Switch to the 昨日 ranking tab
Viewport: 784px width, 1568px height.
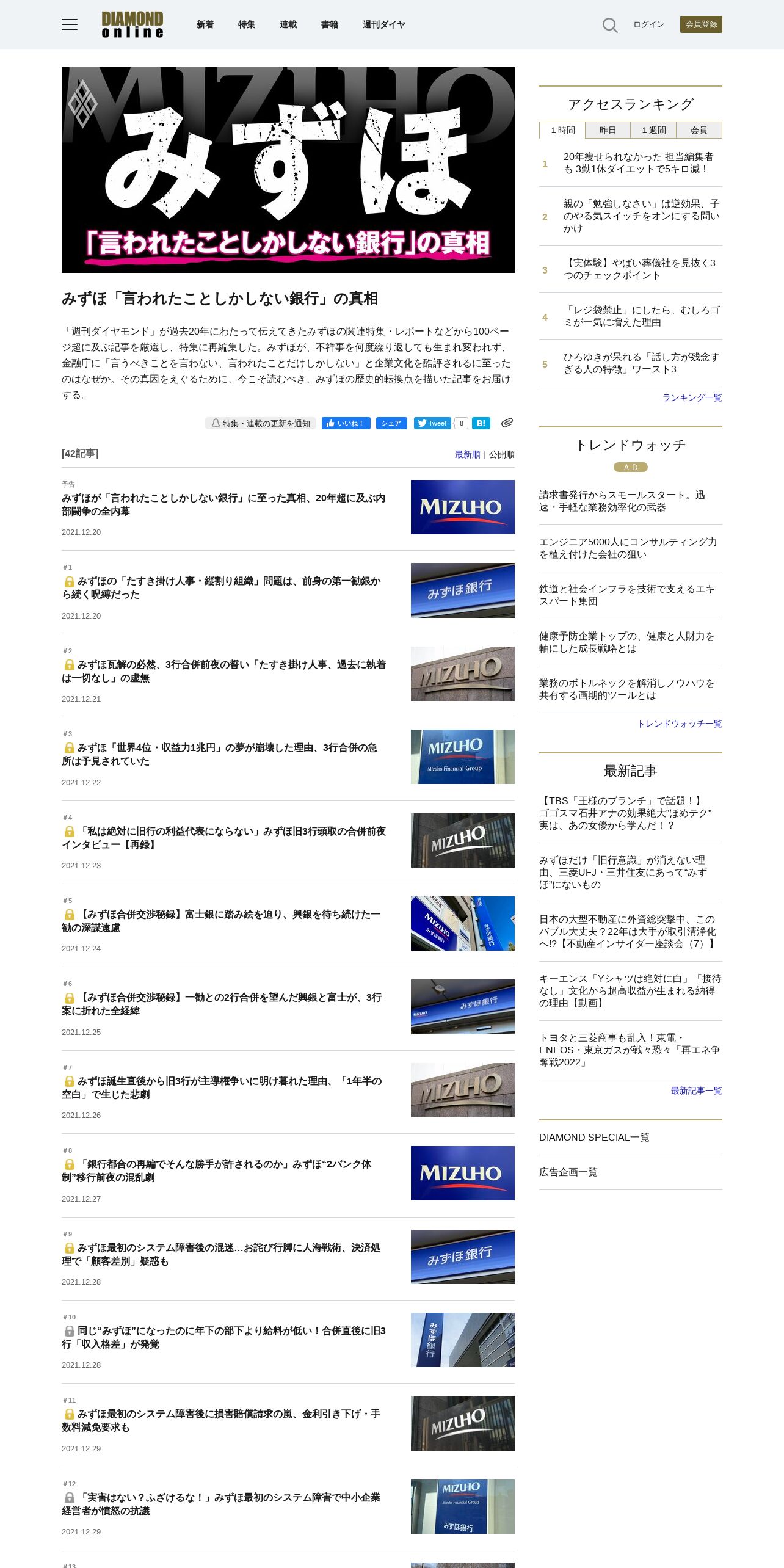click(x=608, y=130)
